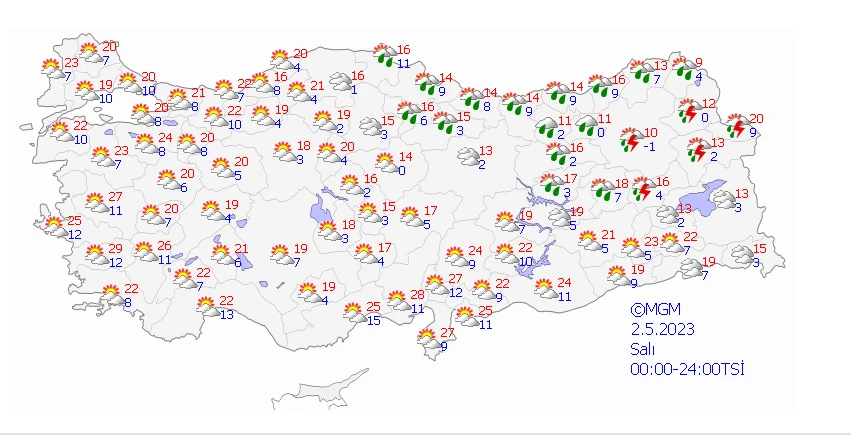This screenshot has height=435, width=851.
Task: Click the partly sunny icon beside 26 / 11
Action: point(146,252)
